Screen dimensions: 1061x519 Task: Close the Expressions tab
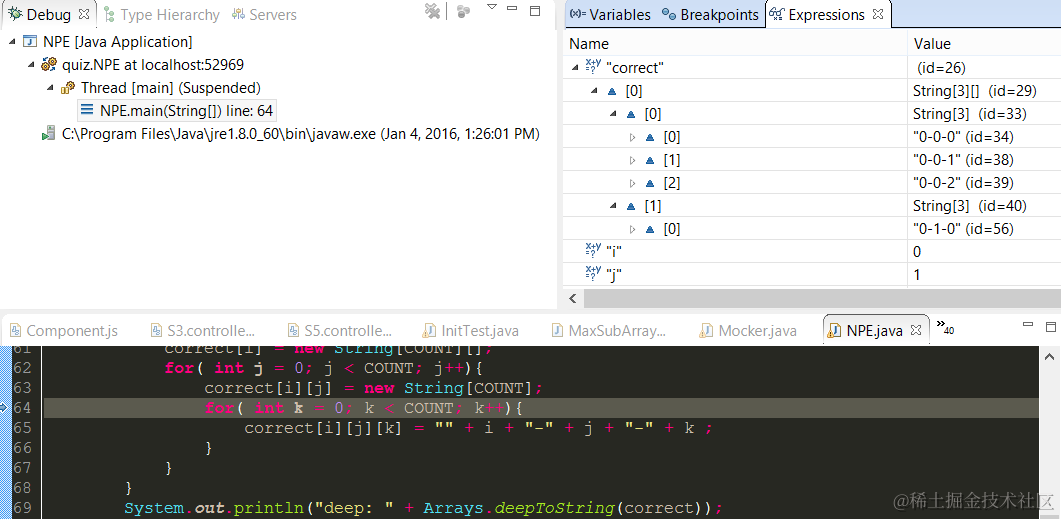click(878, 14)
